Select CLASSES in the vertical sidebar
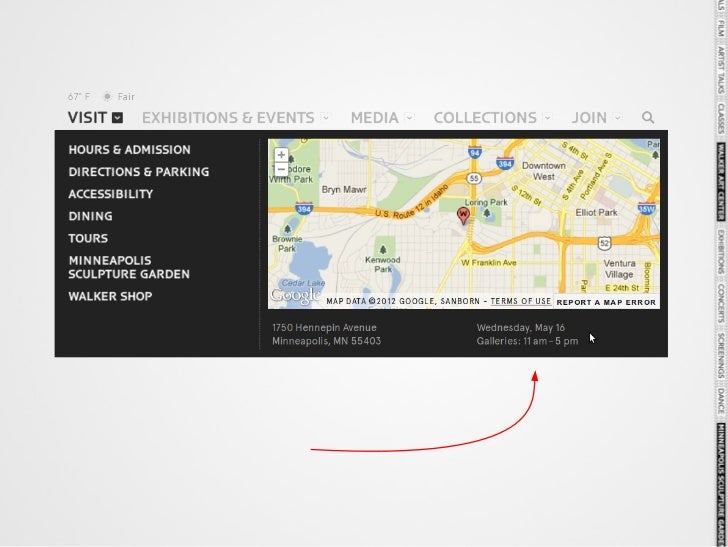The width and height of the screenshot is (728, 547). tap(721, 118)
